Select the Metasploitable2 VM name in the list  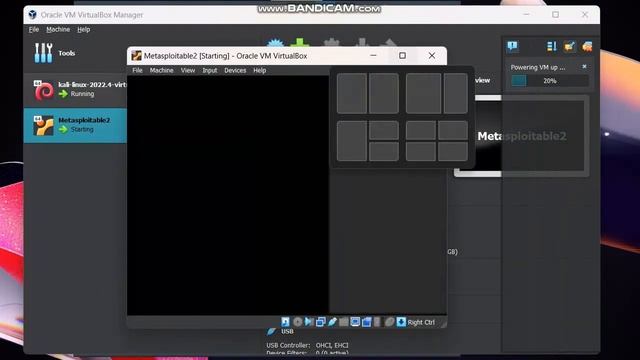pyautogui.click(x=84, y=120)
